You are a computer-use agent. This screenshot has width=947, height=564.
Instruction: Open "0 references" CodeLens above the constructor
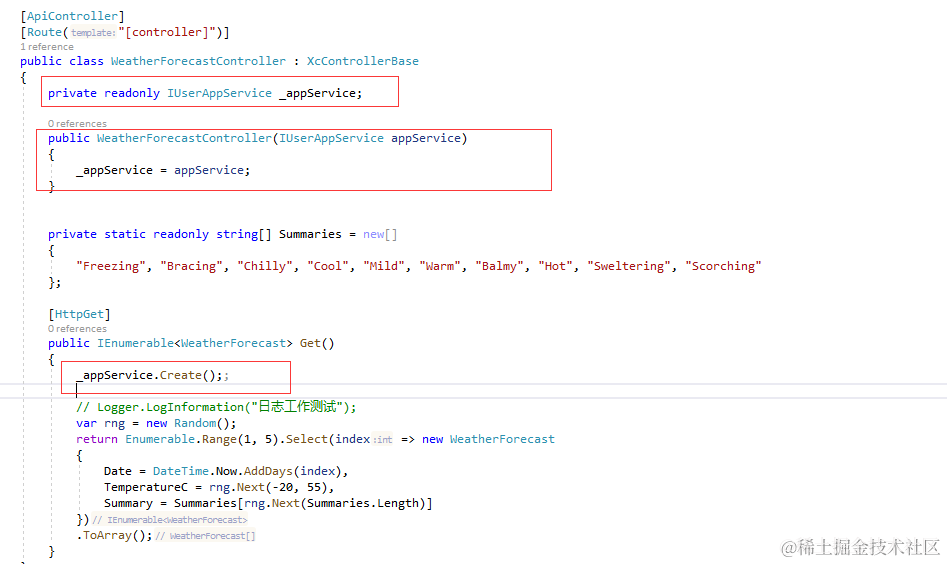(77, 124)
